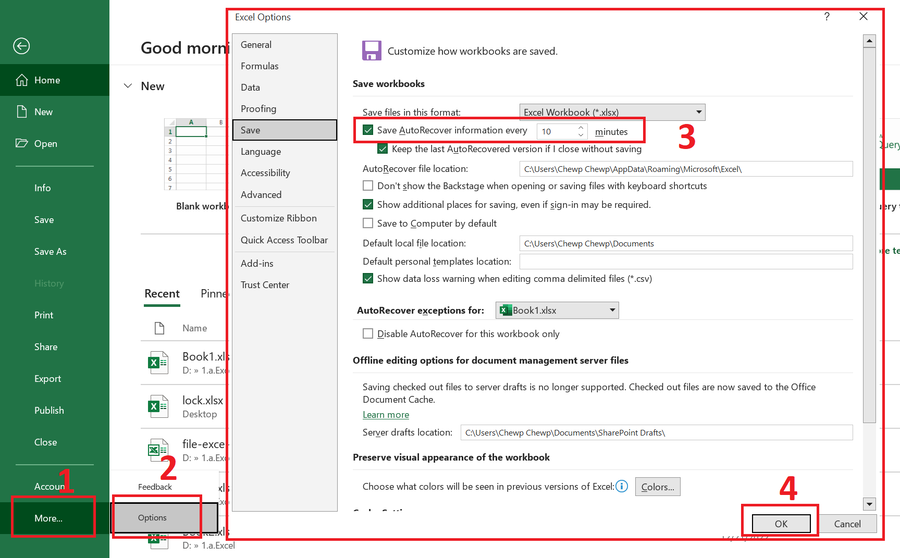
Task: Enable Disable AutoRecover for this workbook only
Action: tap(368, 334)
